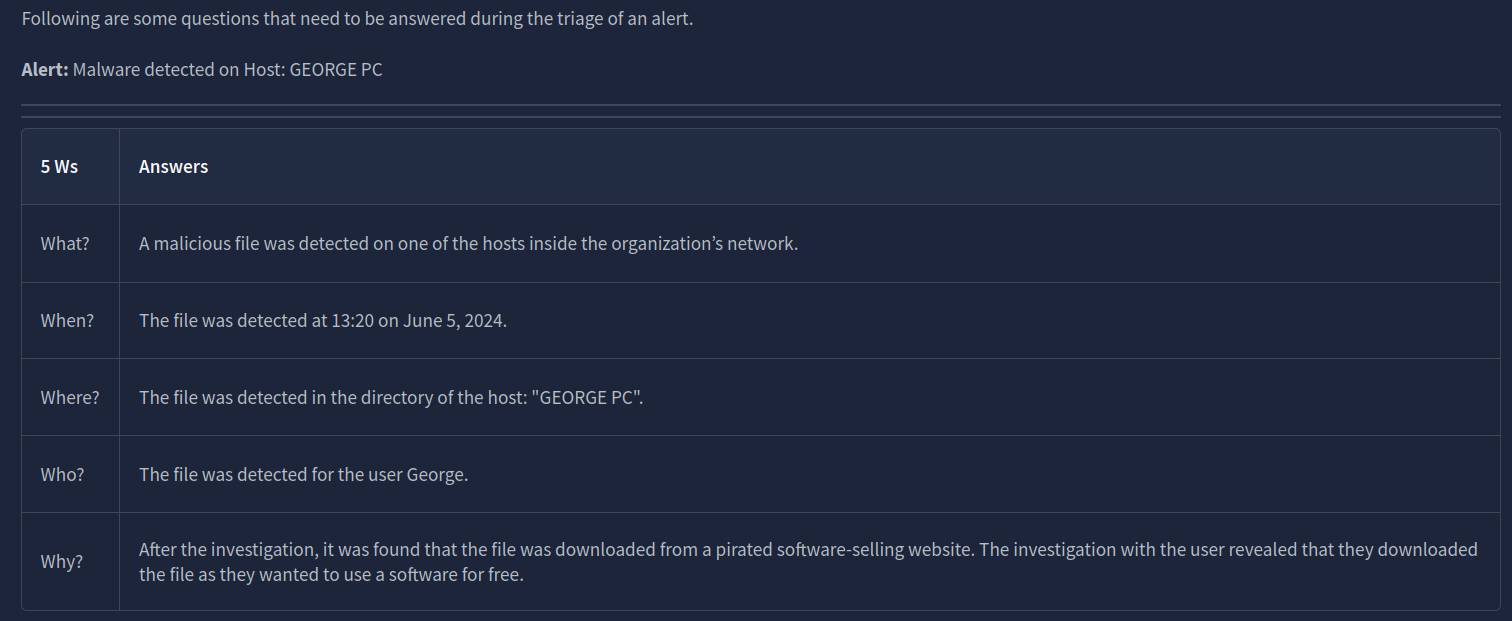Select the "Malware detected on Host" alert text

[227, 70]
